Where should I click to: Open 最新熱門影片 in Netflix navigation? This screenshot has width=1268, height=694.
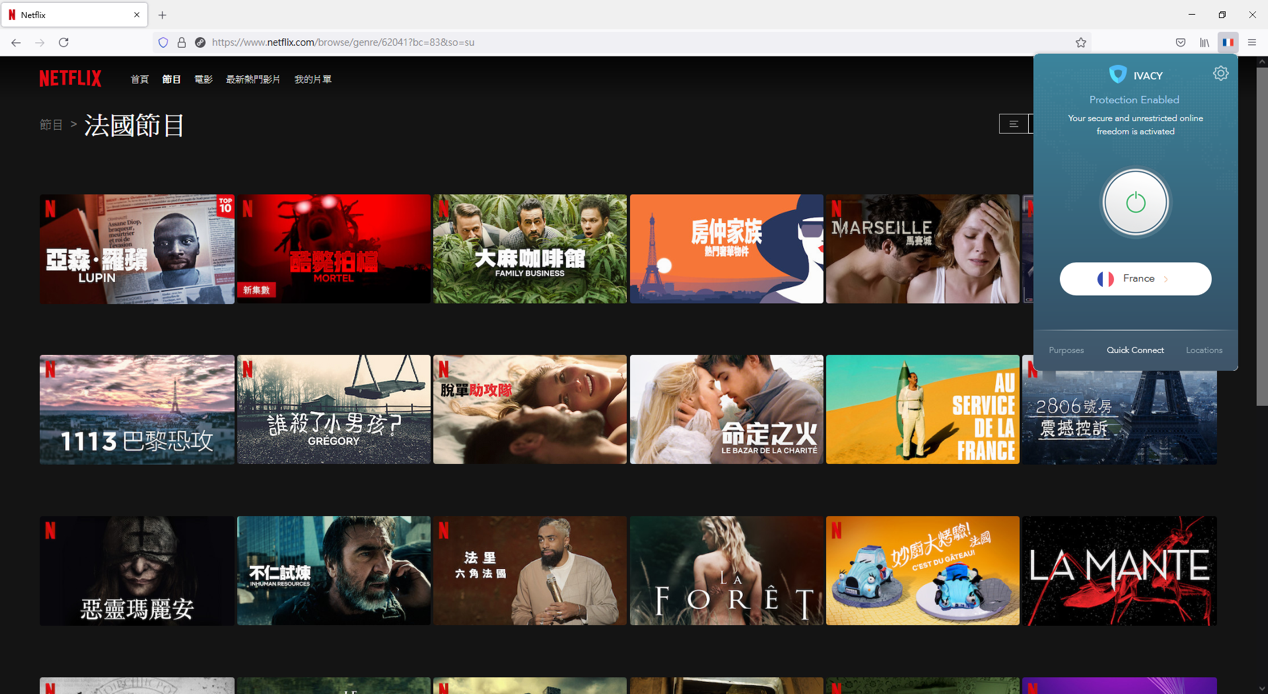[253, 79]
